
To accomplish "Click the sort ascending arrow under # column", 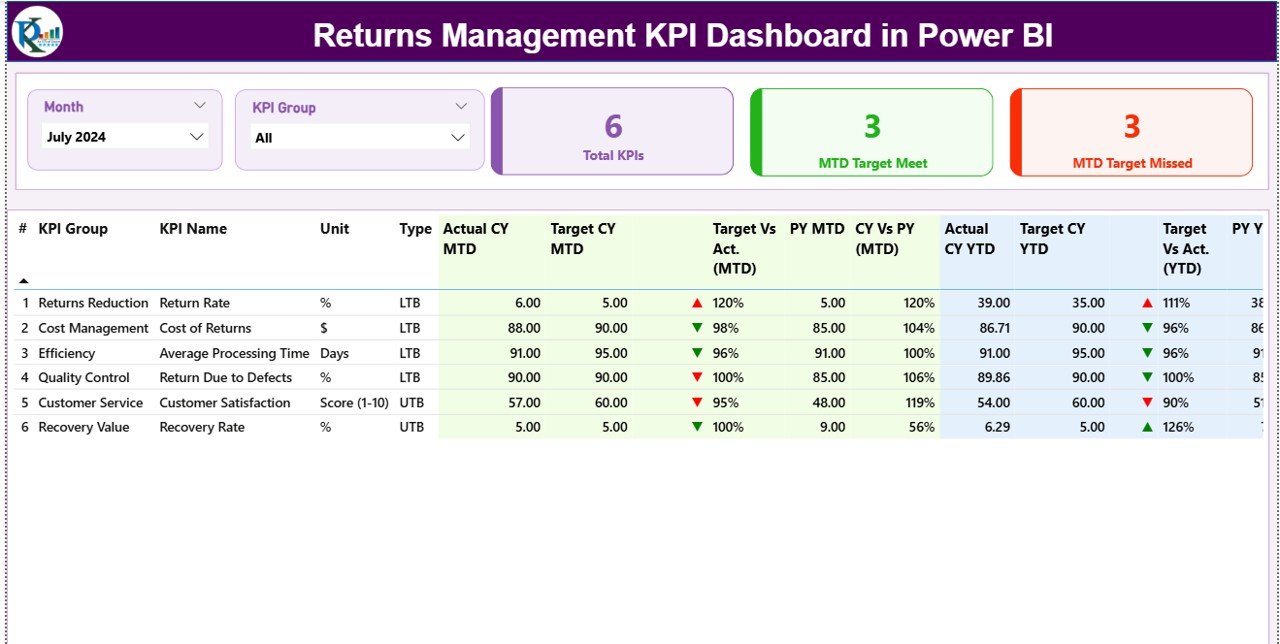I will point(24,281).
